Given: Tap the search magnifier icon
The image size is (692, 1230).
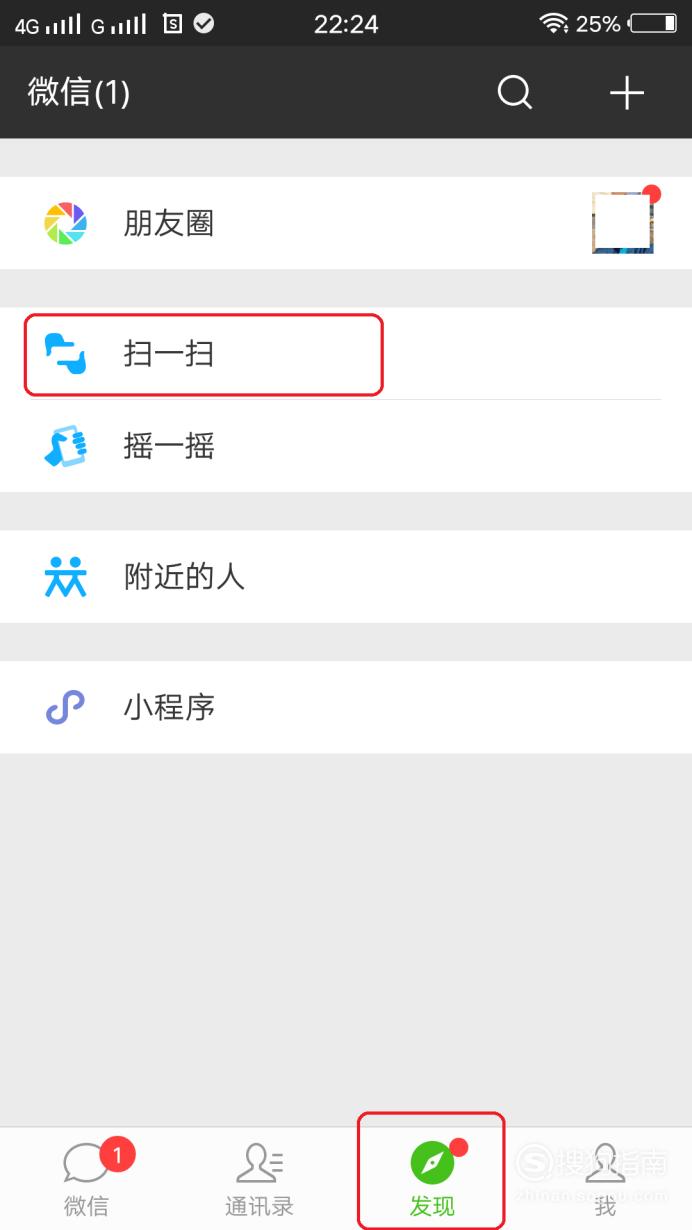Looking at the screenshot, I should point(515,93).
